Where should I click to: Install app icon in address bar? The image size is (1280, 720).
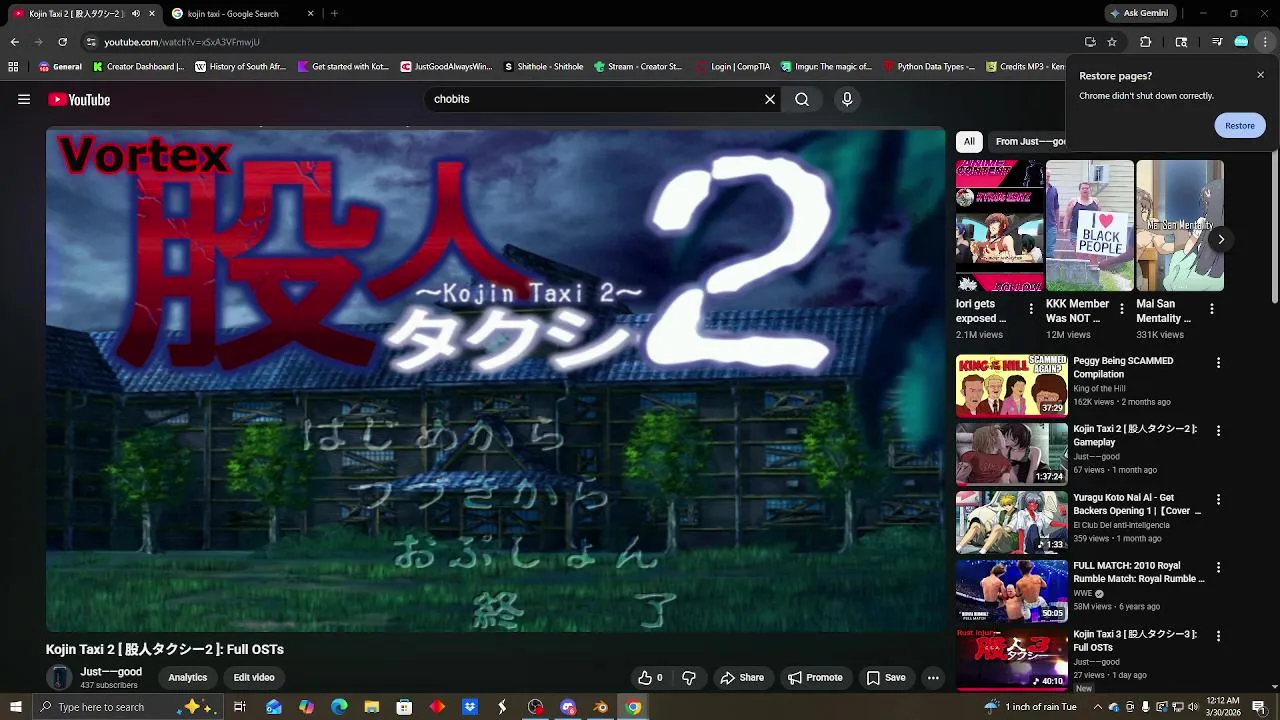click(x=1090, y=42)
